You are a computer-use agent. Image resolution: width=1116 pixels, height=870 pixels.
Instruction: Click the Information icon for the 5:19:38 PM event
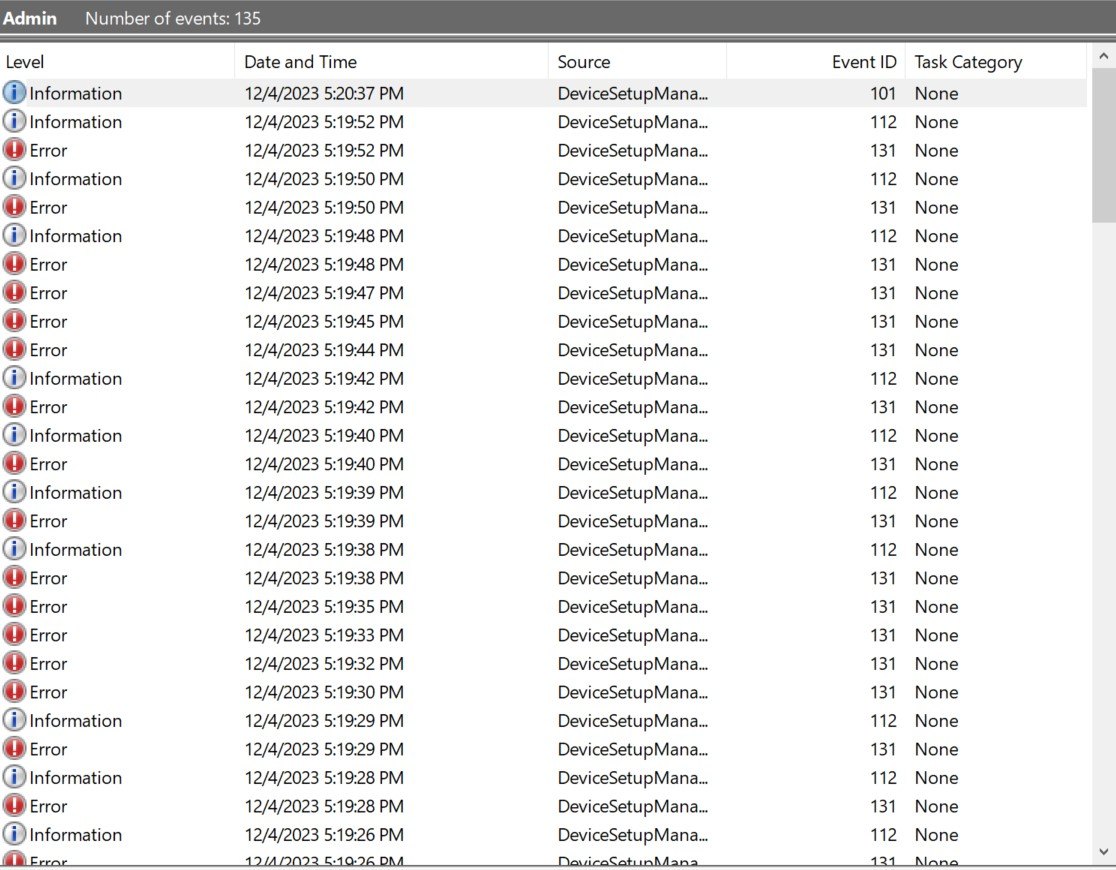coord(14,548)
